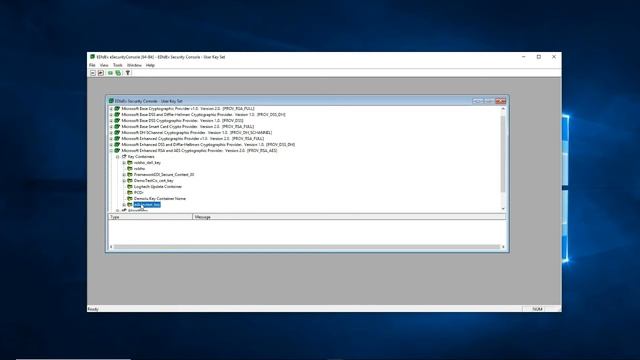Click the NUM indicator in status bar
The image size is (640, 360).
pos(537,309)
